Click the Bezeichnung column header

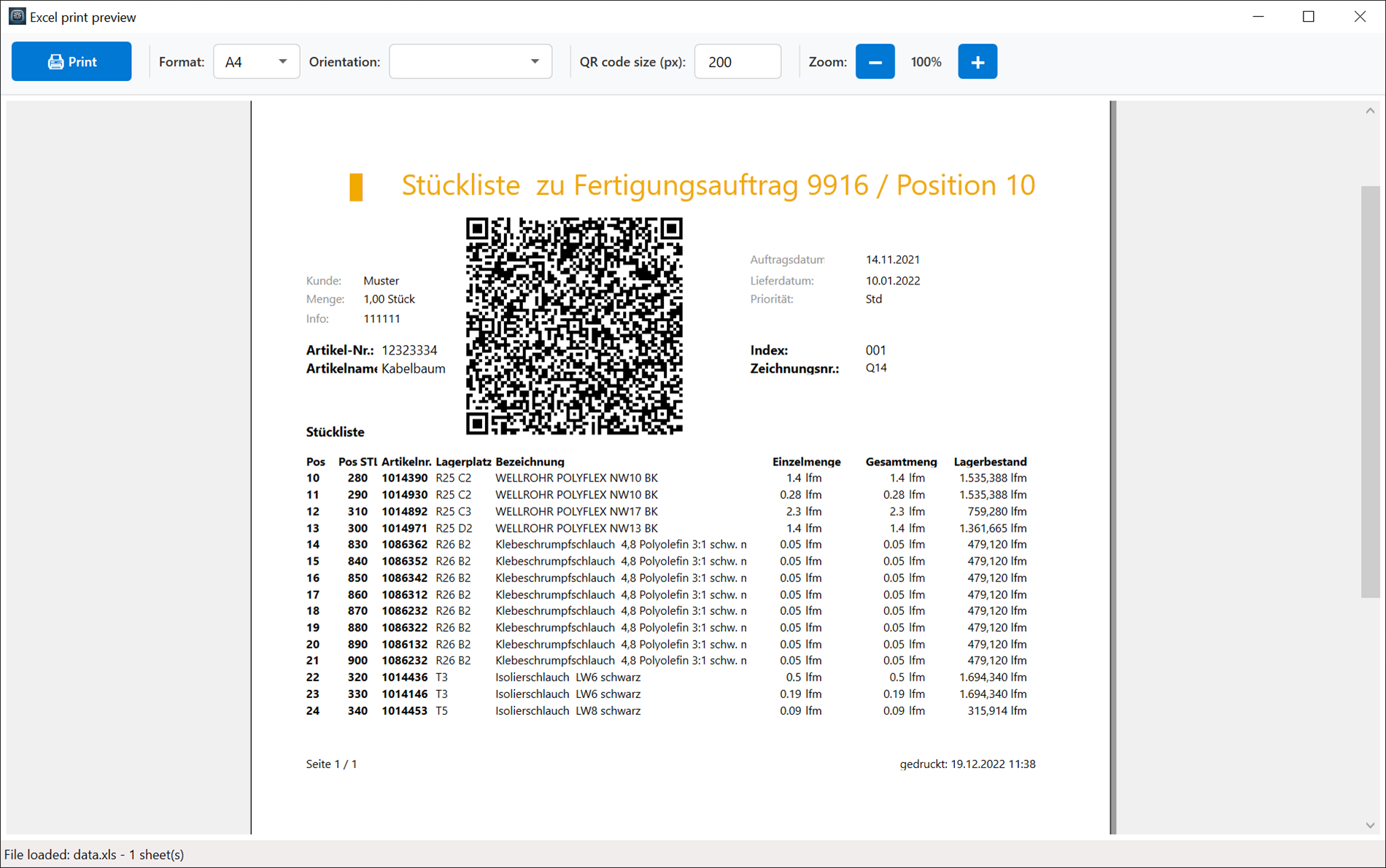530,462
